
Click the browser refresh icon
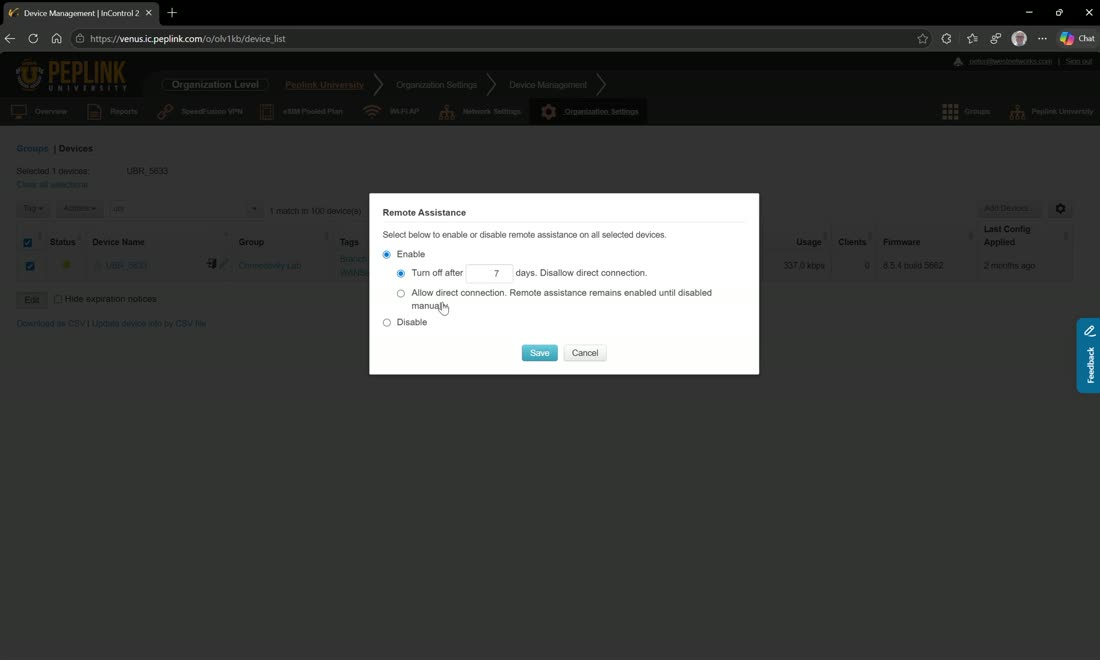coord(33,39)
